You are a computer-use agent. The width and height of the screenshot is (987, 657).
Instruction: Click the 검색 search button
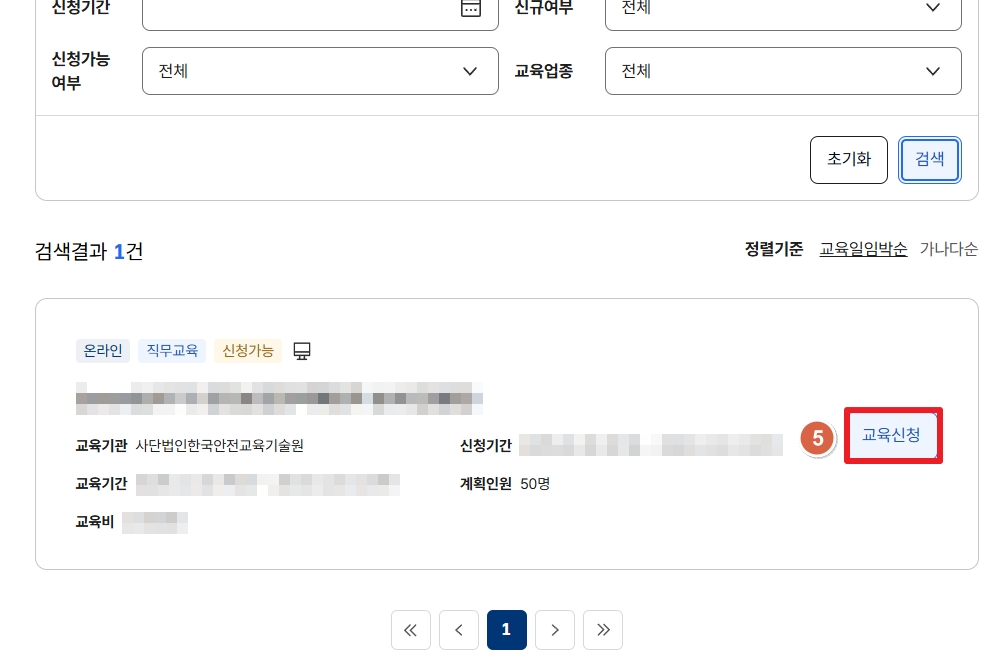click(930, 159)
